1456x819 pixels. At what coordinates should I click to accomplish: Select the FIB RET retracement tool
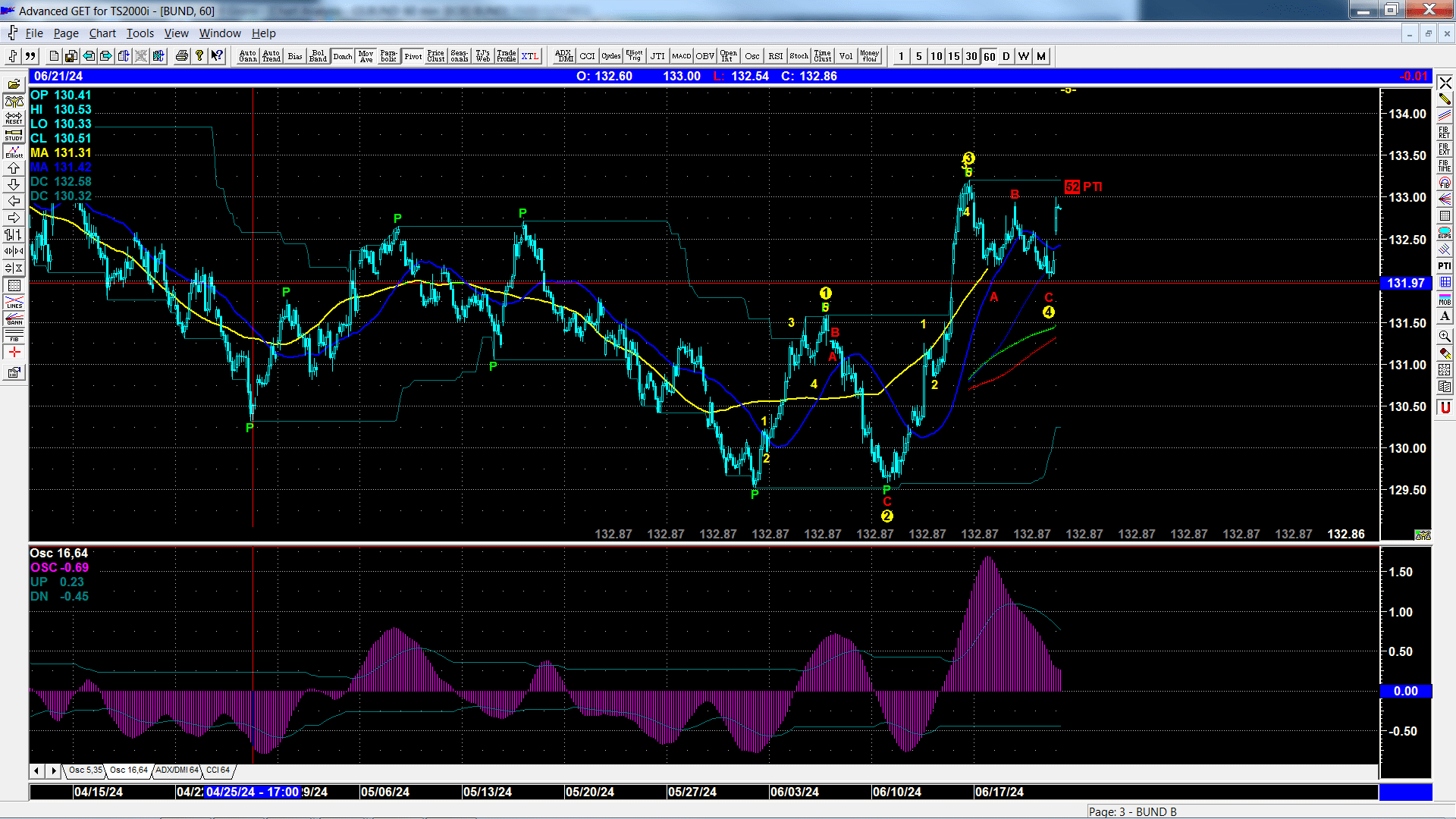[x=1445, y=133]
